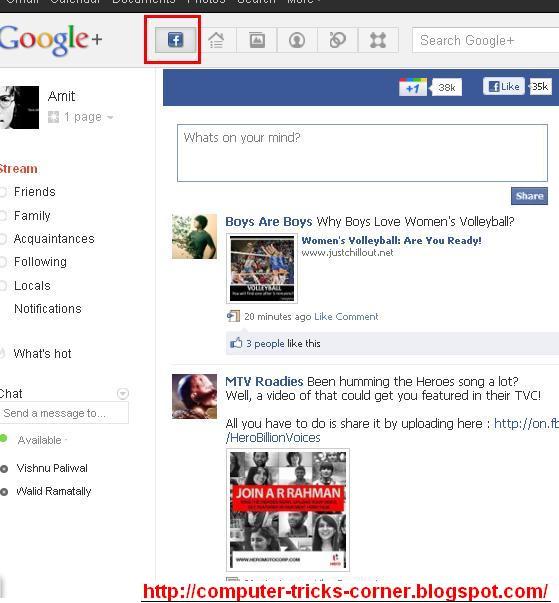Open the Circles toolbar icon

coord(338,40)
